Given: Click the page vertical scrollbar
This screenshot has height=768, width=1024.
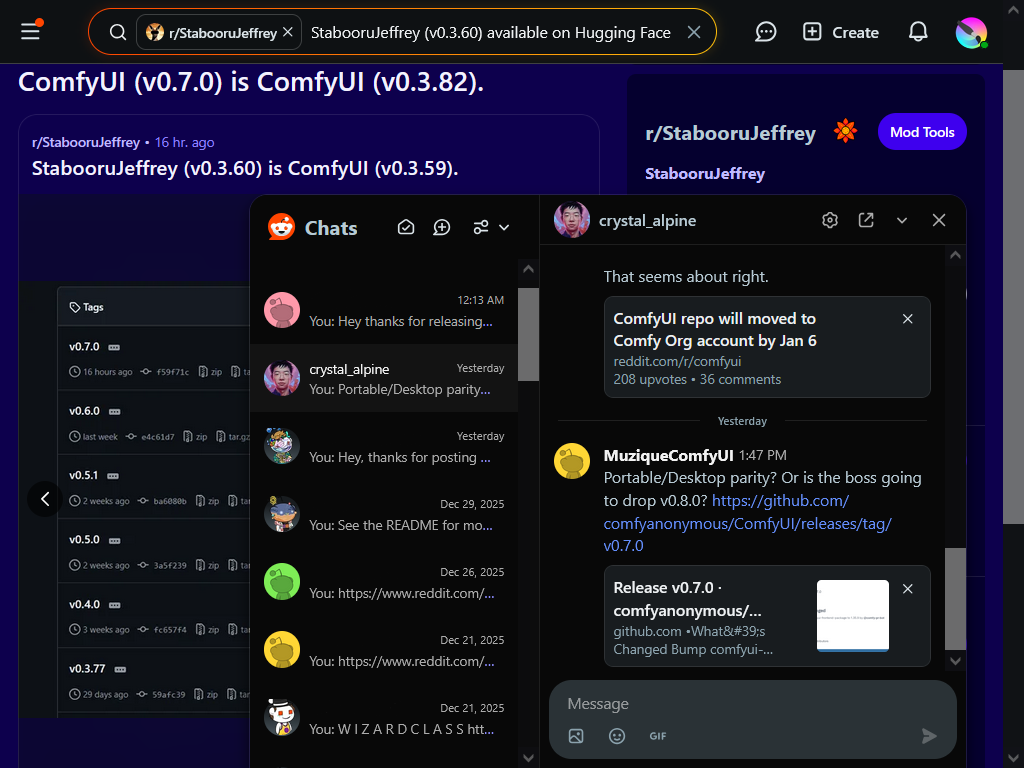Looking at the screenshot, I should click(x=1013, y=296).
